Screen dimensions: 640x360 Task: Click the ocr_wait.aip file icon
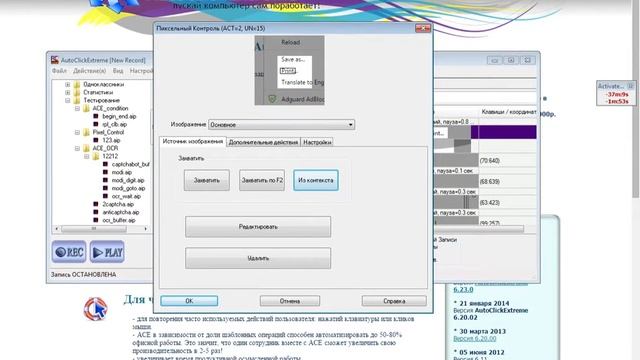tap(105, 196)
